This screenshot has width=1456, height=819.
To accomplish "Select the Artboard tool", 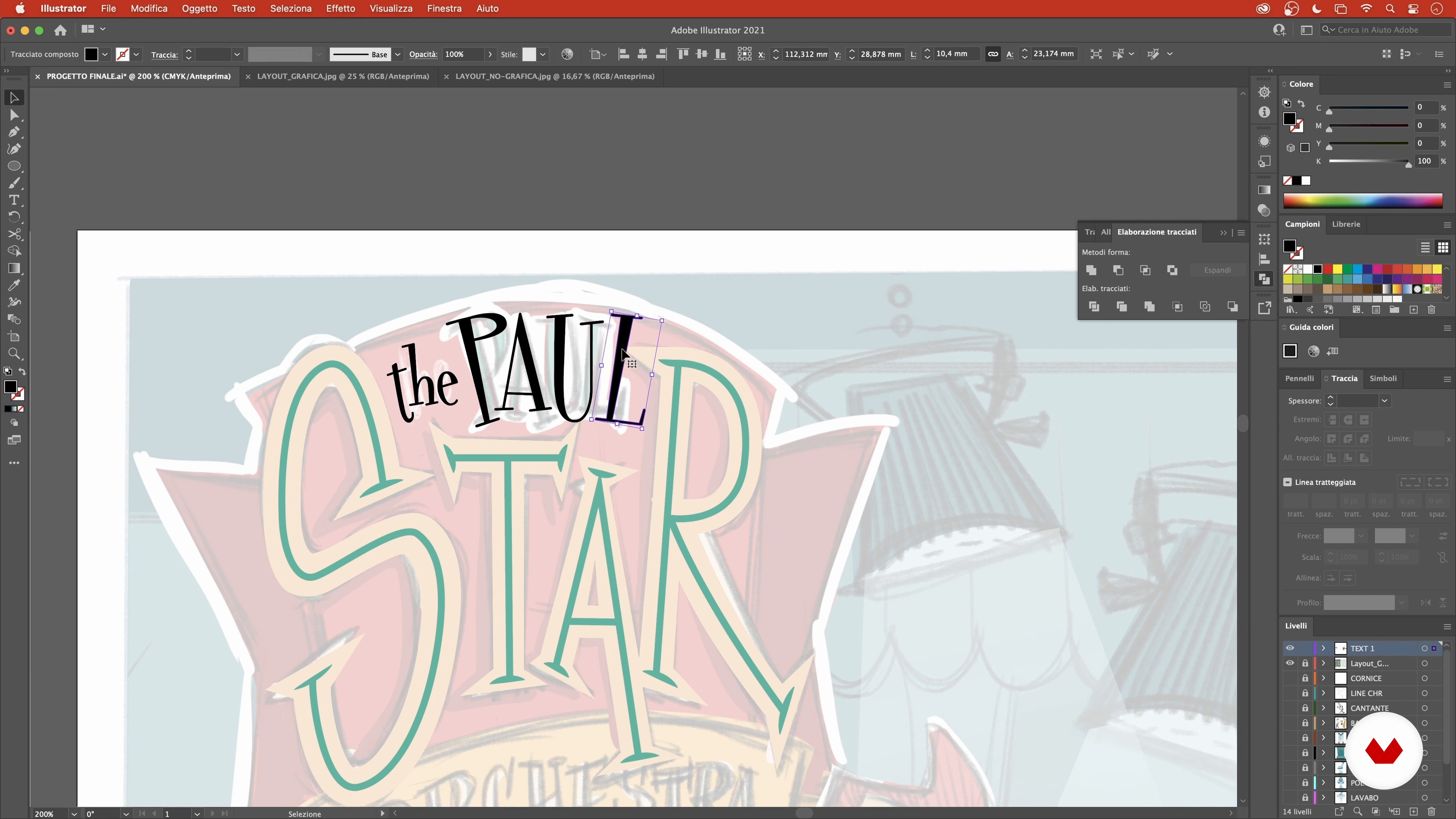I will click(x=14, y=337).
